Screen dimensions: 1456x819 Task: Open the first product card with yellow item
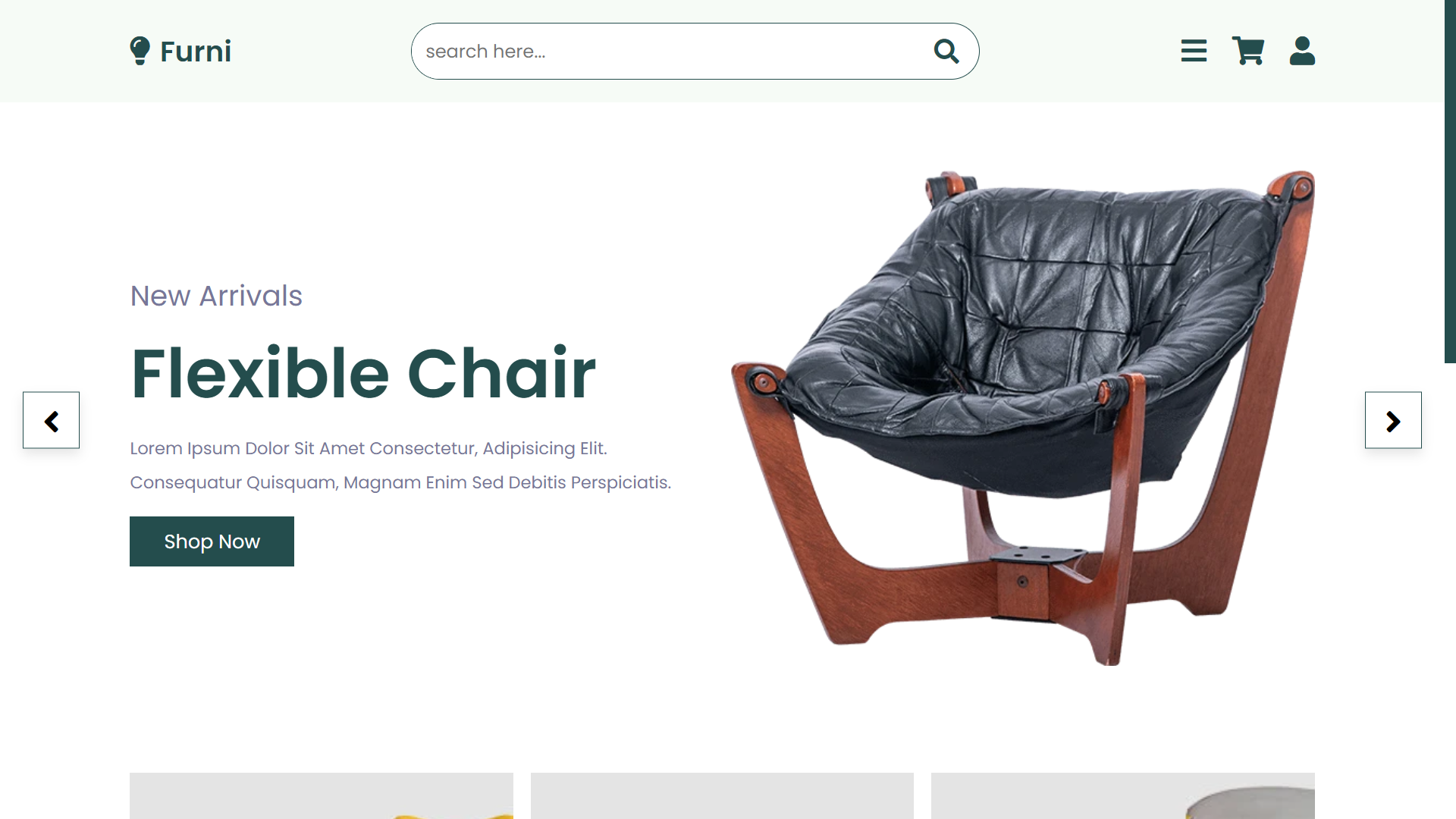(322, 795)
